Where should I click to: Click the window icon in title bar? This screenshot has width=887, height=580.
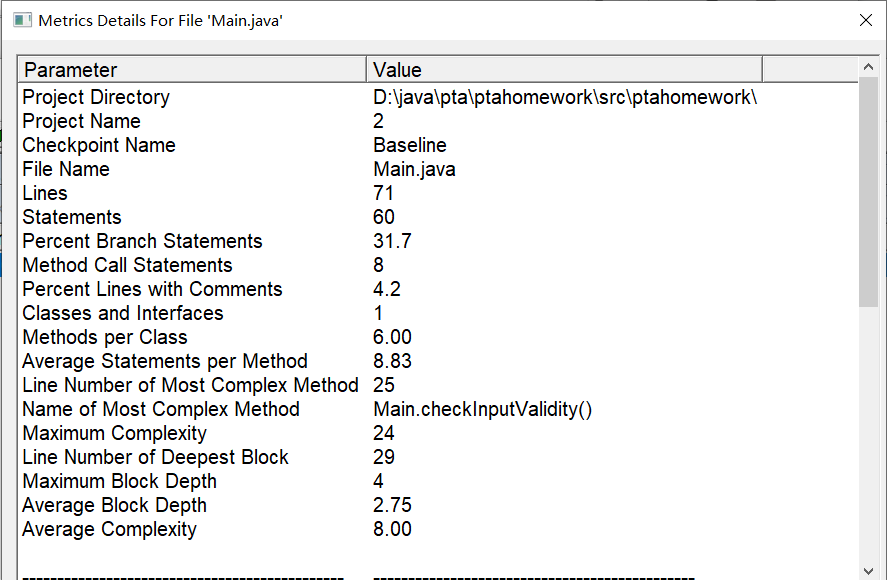tap(22, 20)
